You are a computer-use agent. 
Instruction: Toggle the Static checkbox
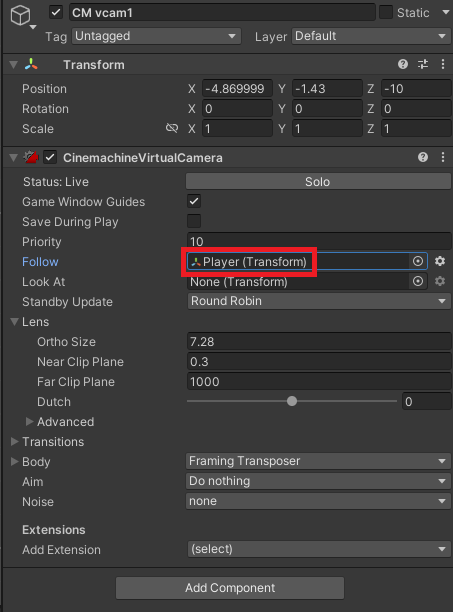click(x=386, y=12)
